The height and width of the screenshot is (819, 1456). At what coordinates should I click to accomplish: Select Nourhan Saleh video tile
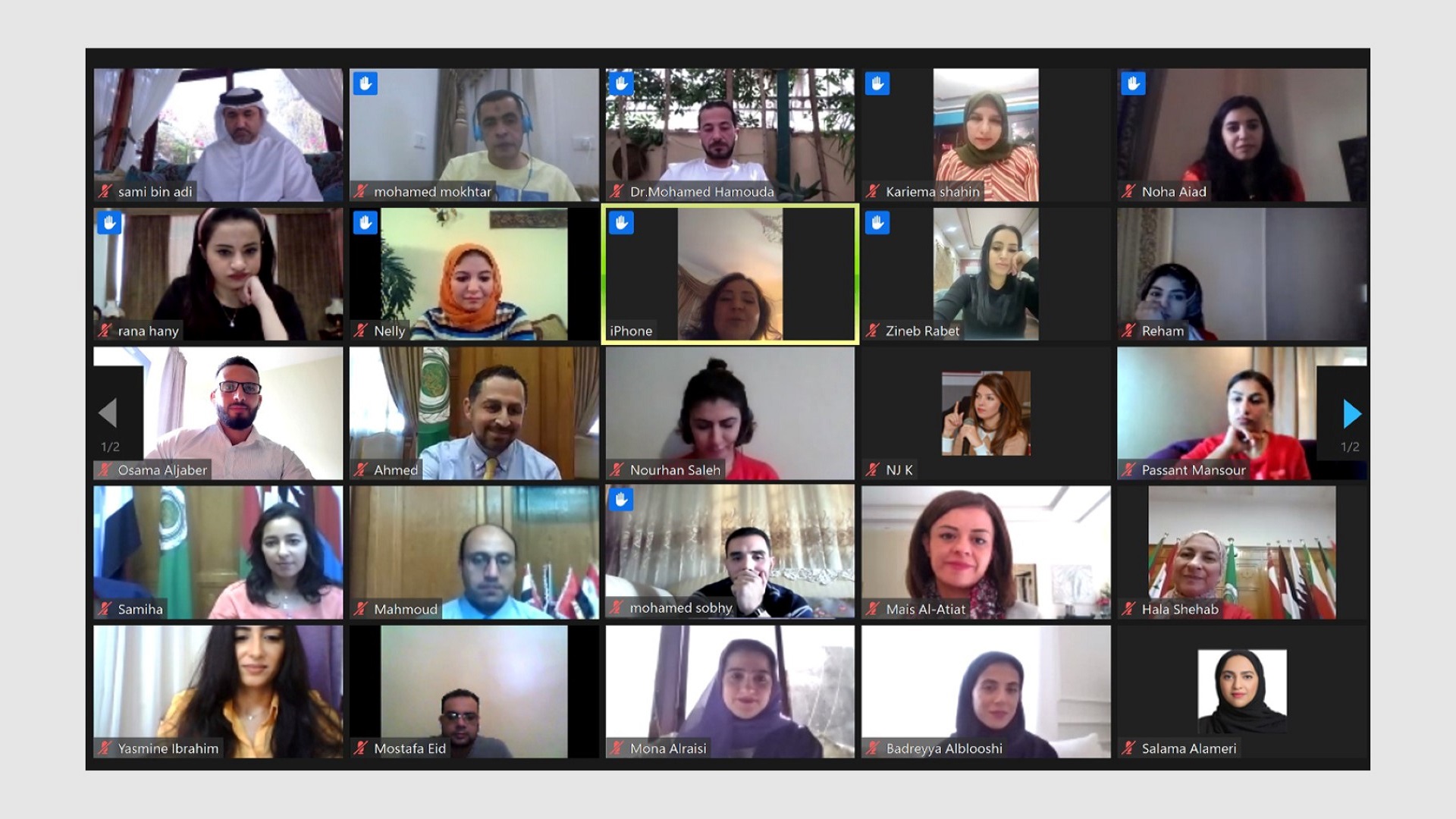coord(727,413)
